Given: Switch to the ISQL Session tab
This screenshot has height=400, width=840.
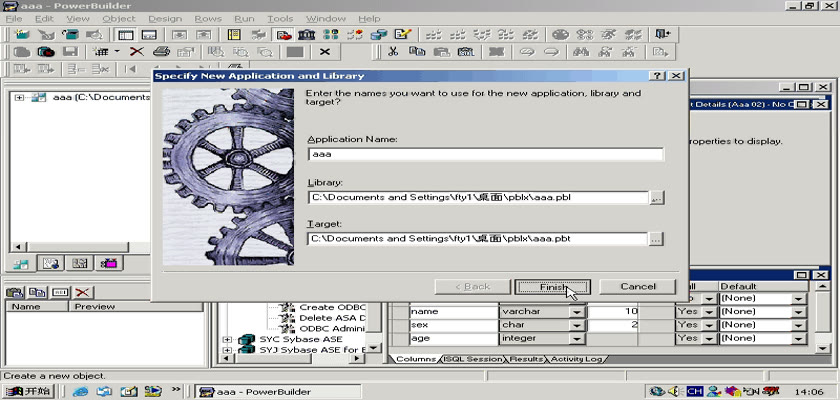Looking at the screenshot, I should (x=474, y=359).
